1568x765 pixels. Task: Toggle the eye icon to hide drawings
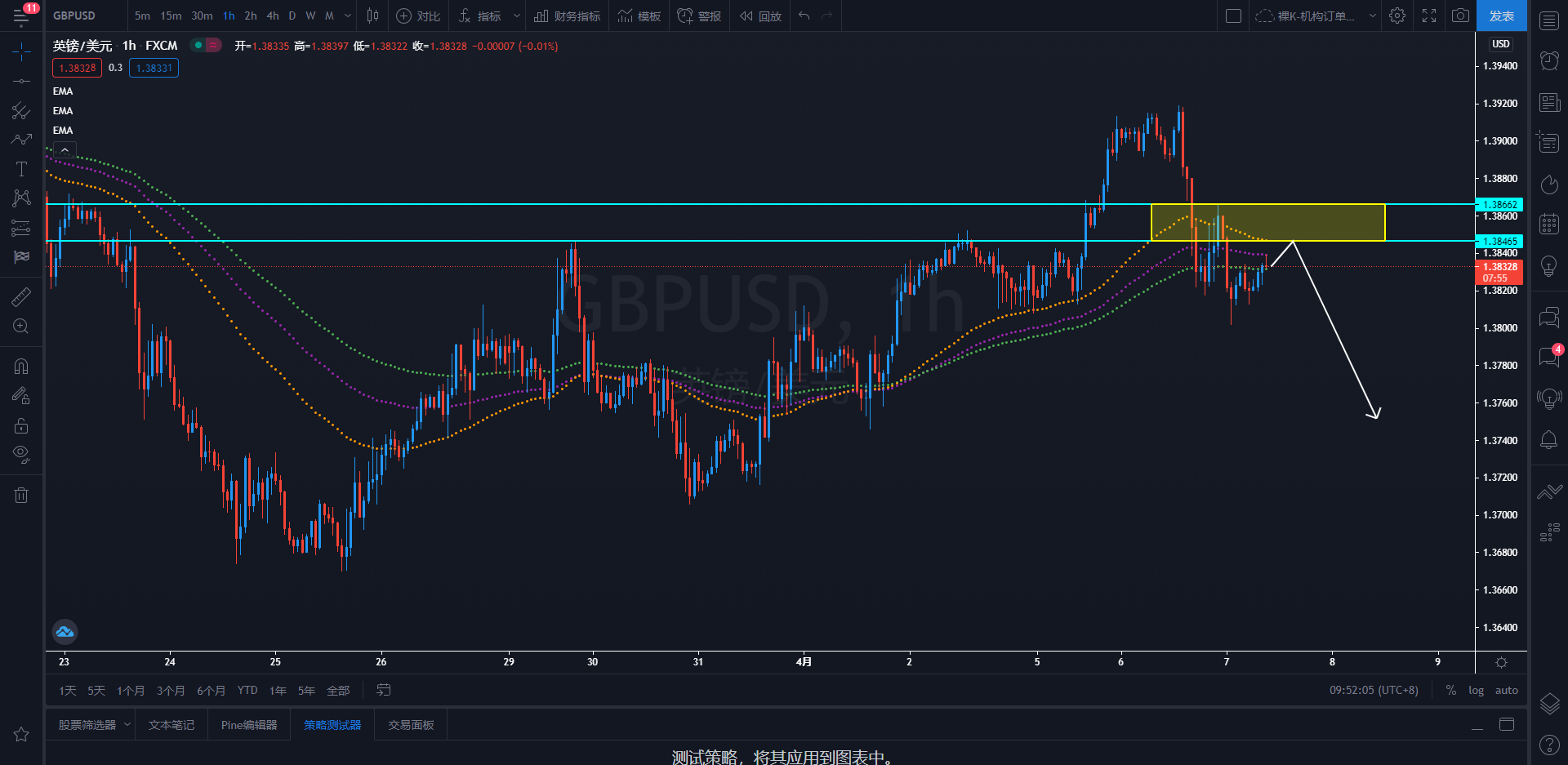point(21,454)
